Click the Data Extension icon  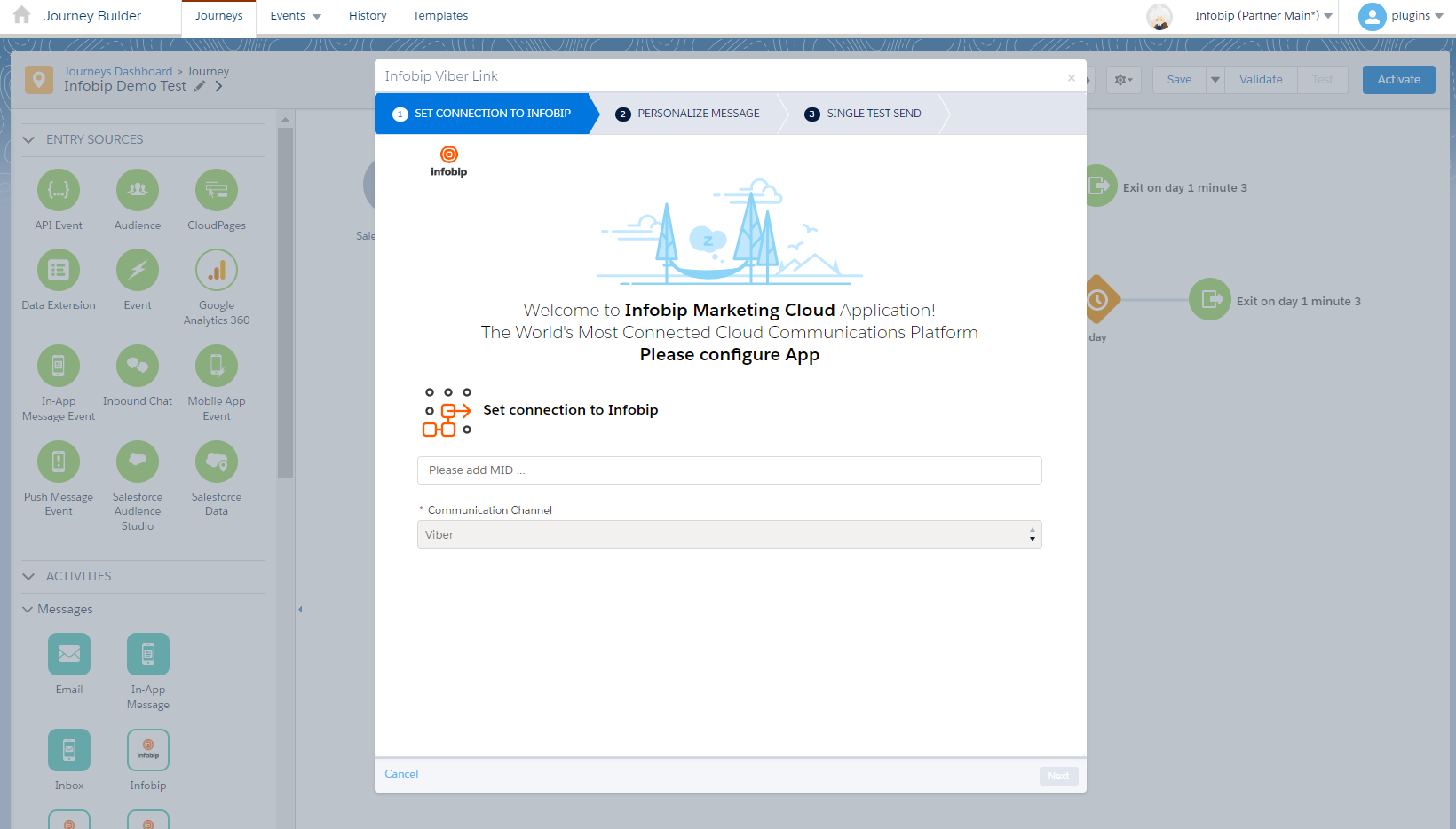pyautogui.click(x=59, y=271)
